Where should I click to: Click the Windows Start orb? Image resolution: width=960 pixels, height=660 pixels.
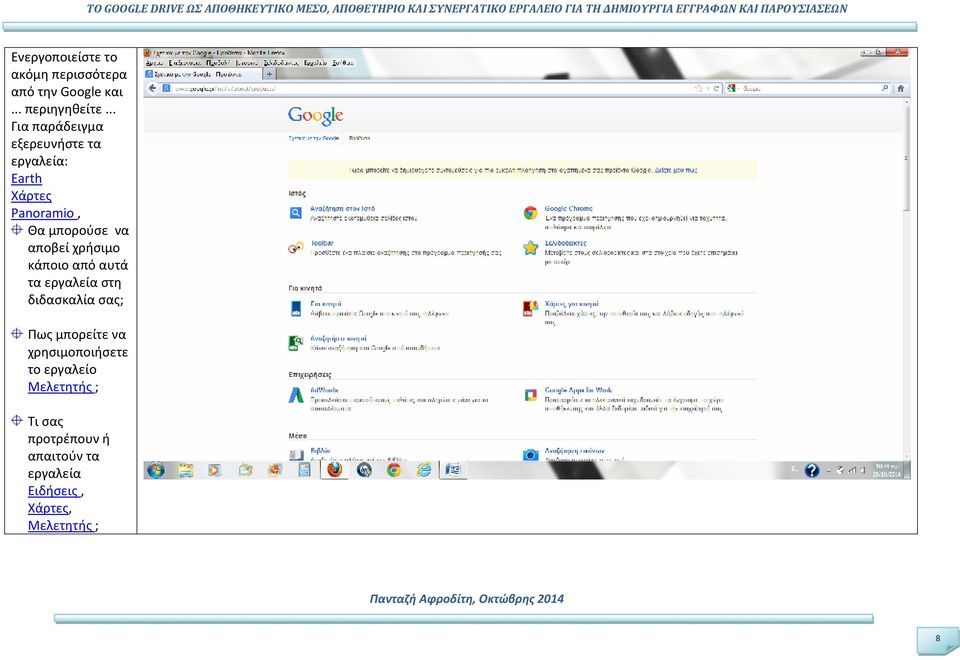coord(156,470)
